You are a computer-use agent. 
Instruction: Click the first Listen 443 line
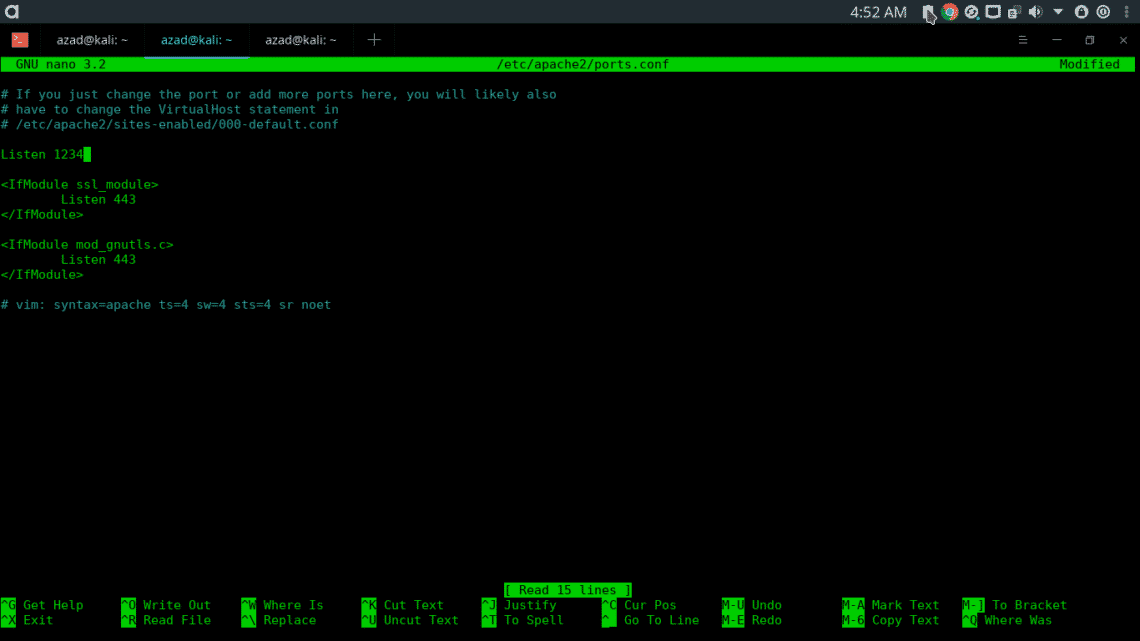(x=98, y=199)
